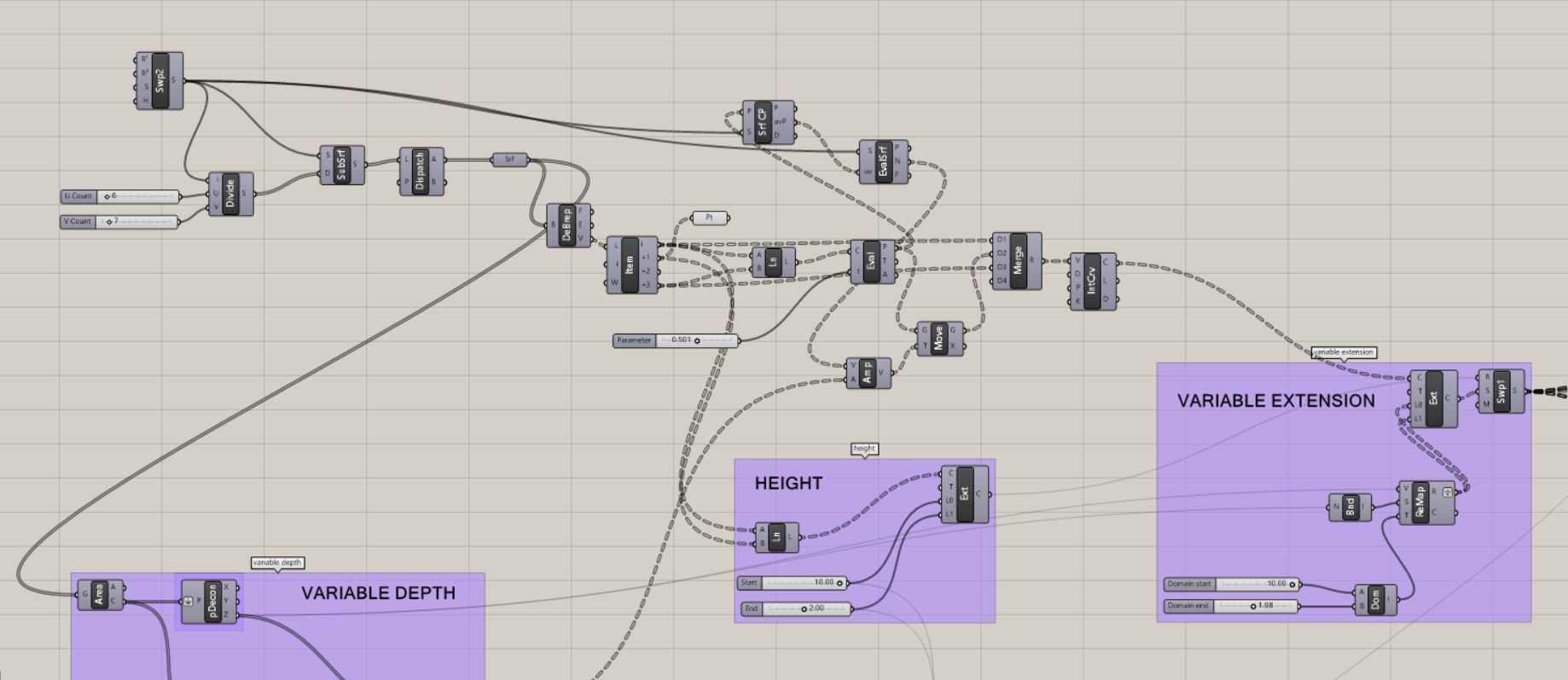Select the pDecon component
This screenshot has width=1568, height=680.
click(212, 601)
